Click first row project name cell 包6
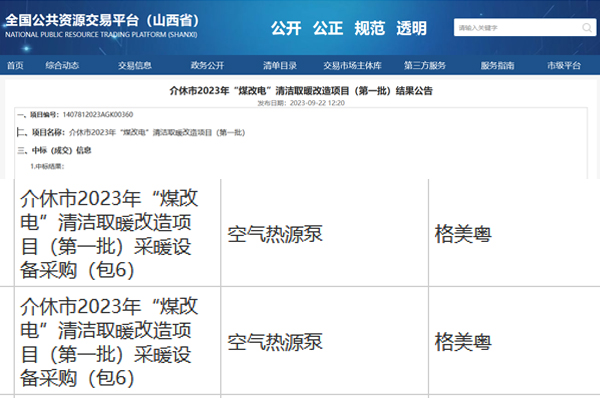 point(117,233)
